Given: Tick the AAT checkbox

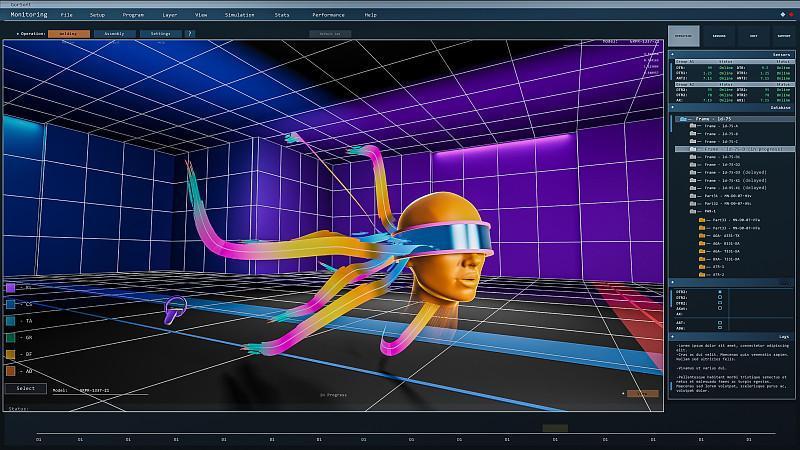Looking at the screenshot, I should 720,323.
